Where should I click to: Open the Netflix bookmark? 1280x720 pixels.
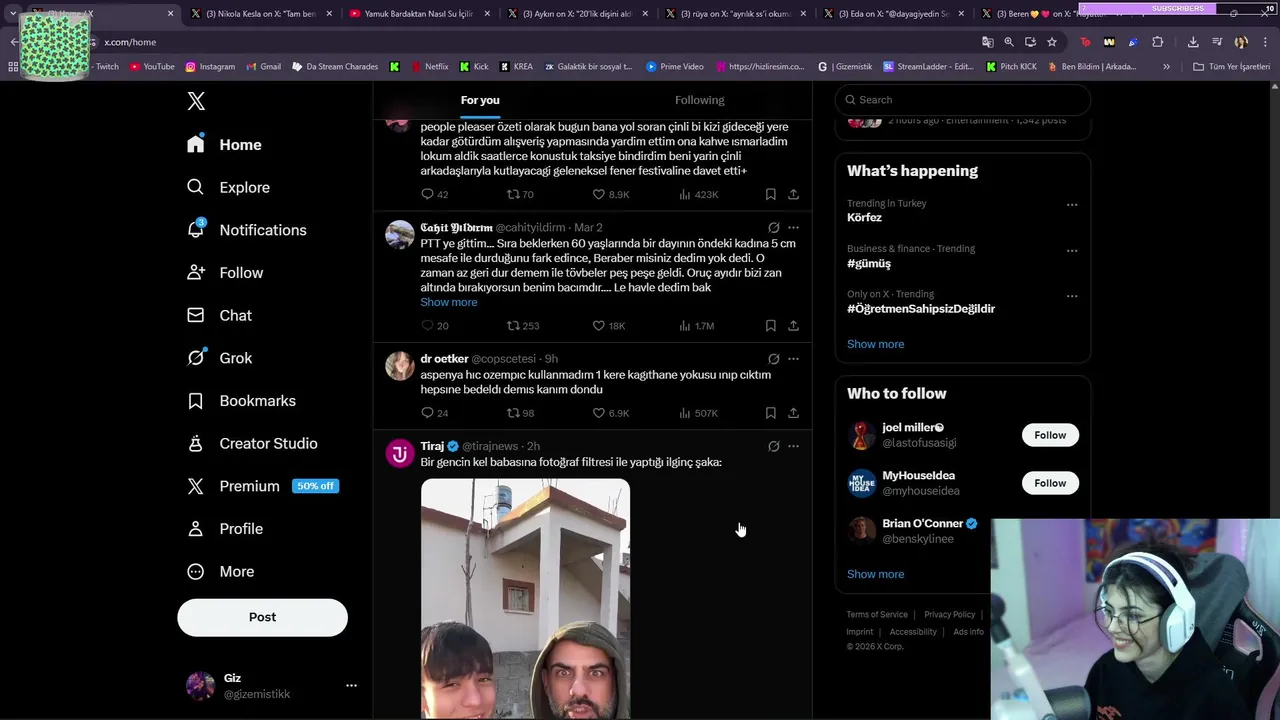tap(428, 67)
